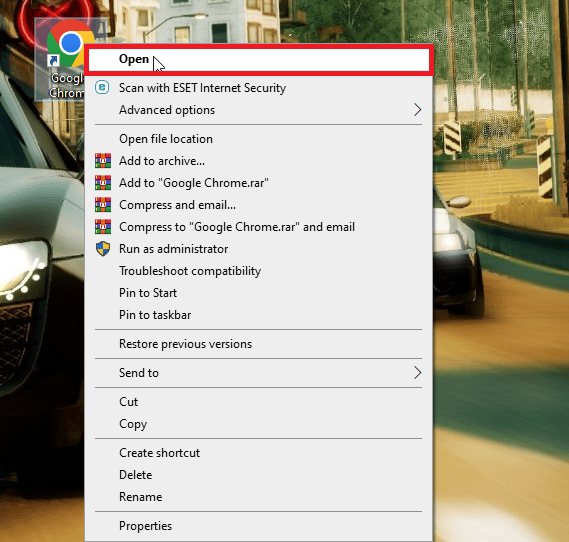The width and height of the screenshot is (569, 542).
Task: Click the Google Chrome desktop shortcut icon
Action: point(65,44)
